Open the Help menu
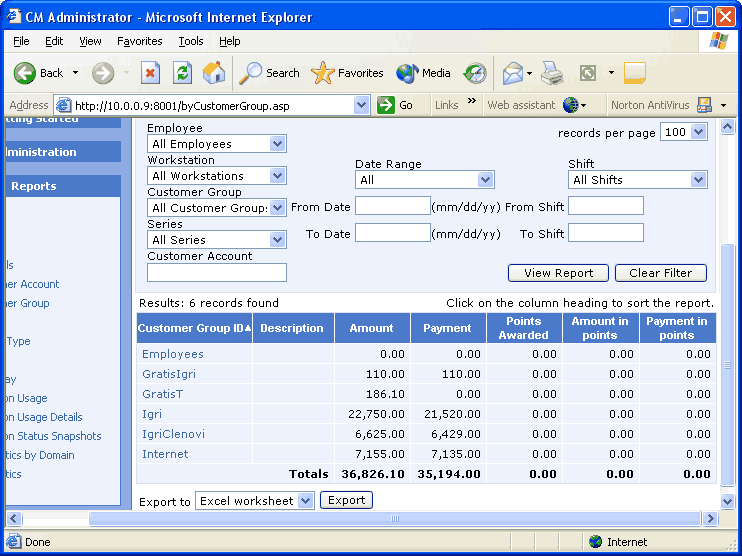742x556 pixels. click(230, 41)
